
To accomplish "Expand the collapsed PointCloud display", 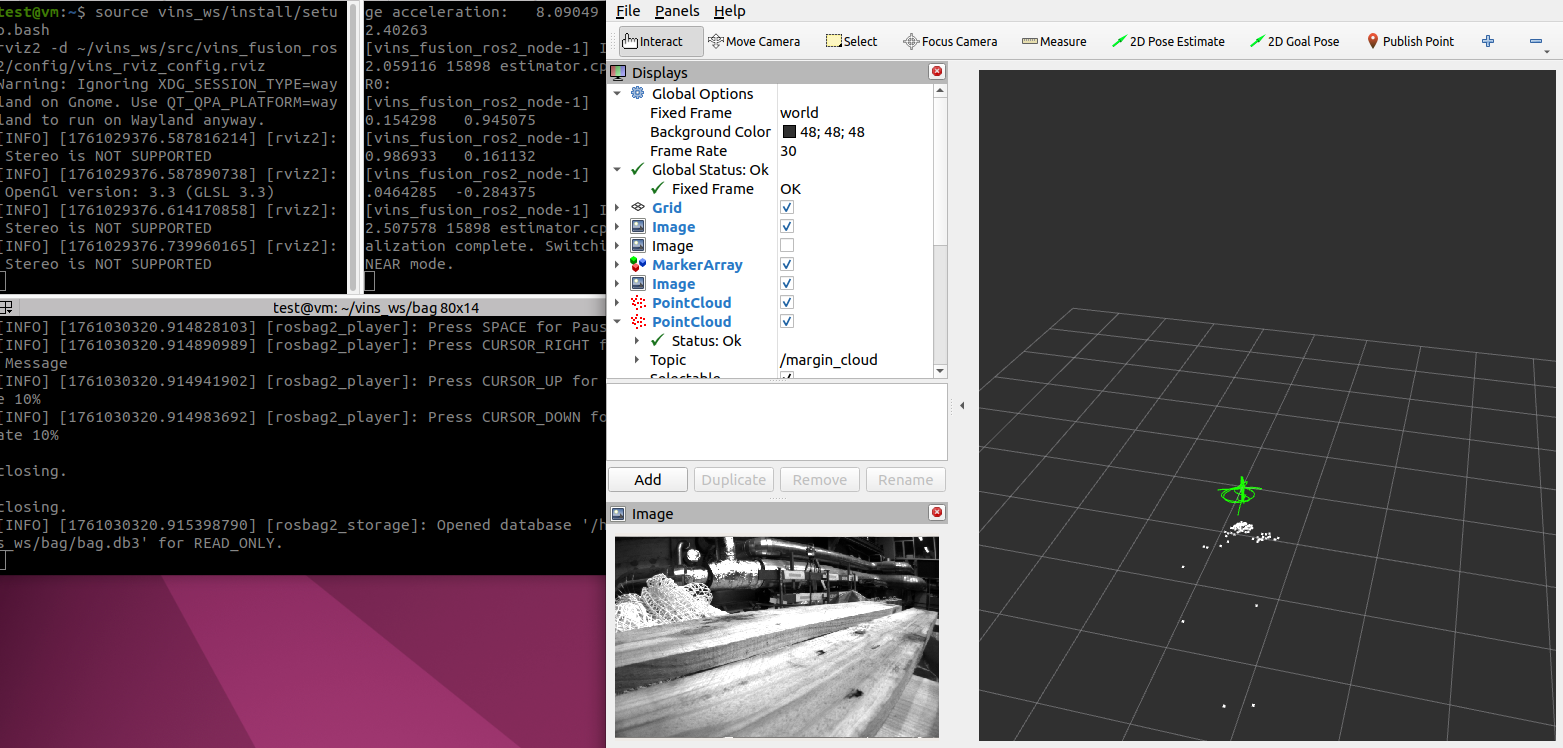I will coord(618,302).
